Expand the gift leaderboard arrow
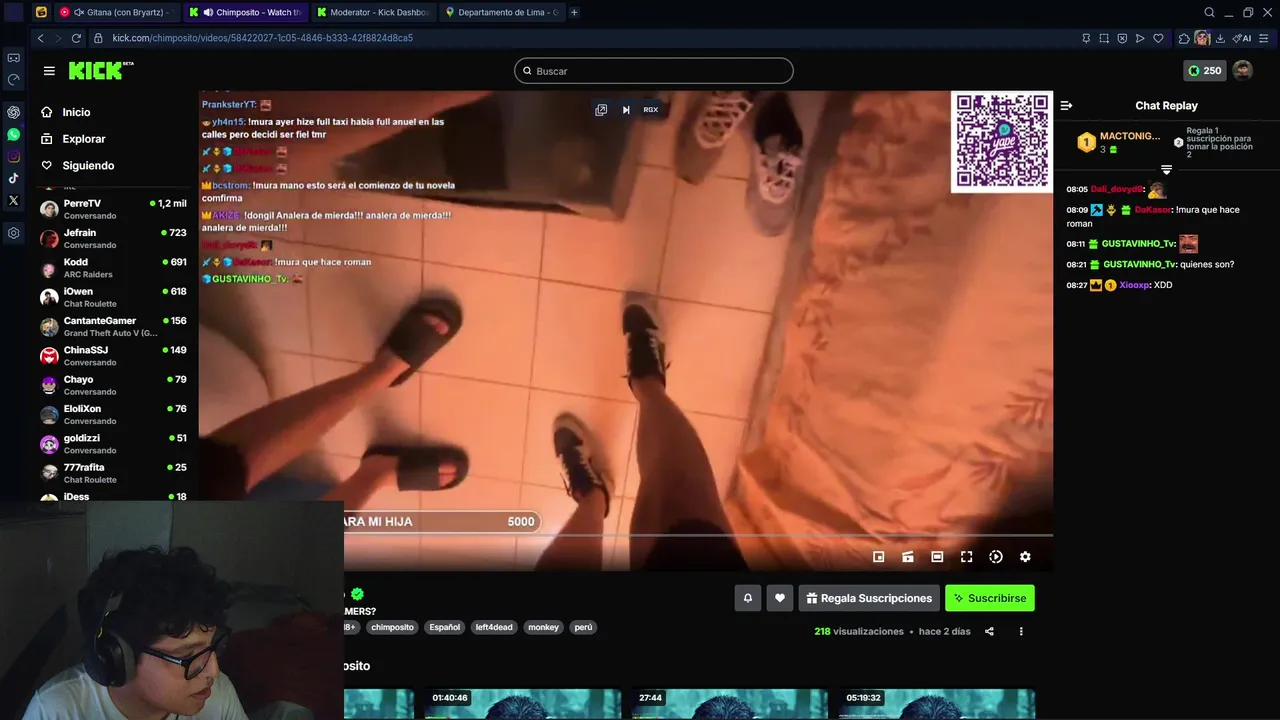 (x=1166, y=170)
